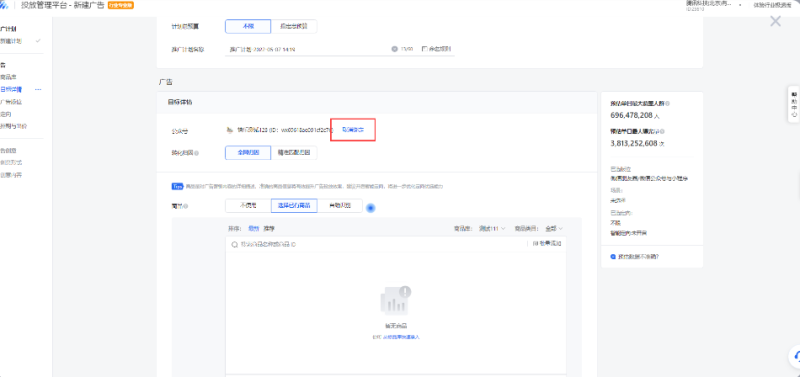Screen dimensions: 800x377
Task: Click the blue Tips badge
Action: 177,187
